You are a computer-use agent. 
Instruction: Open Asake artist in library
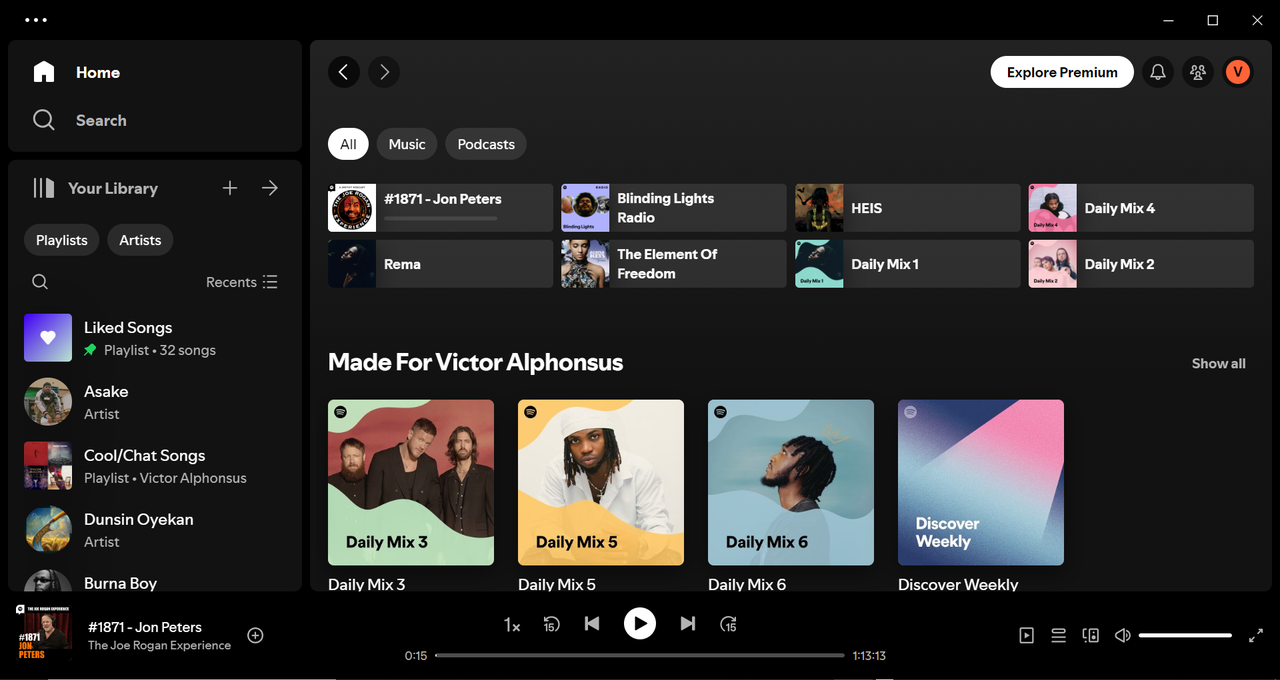pos(155,402)
